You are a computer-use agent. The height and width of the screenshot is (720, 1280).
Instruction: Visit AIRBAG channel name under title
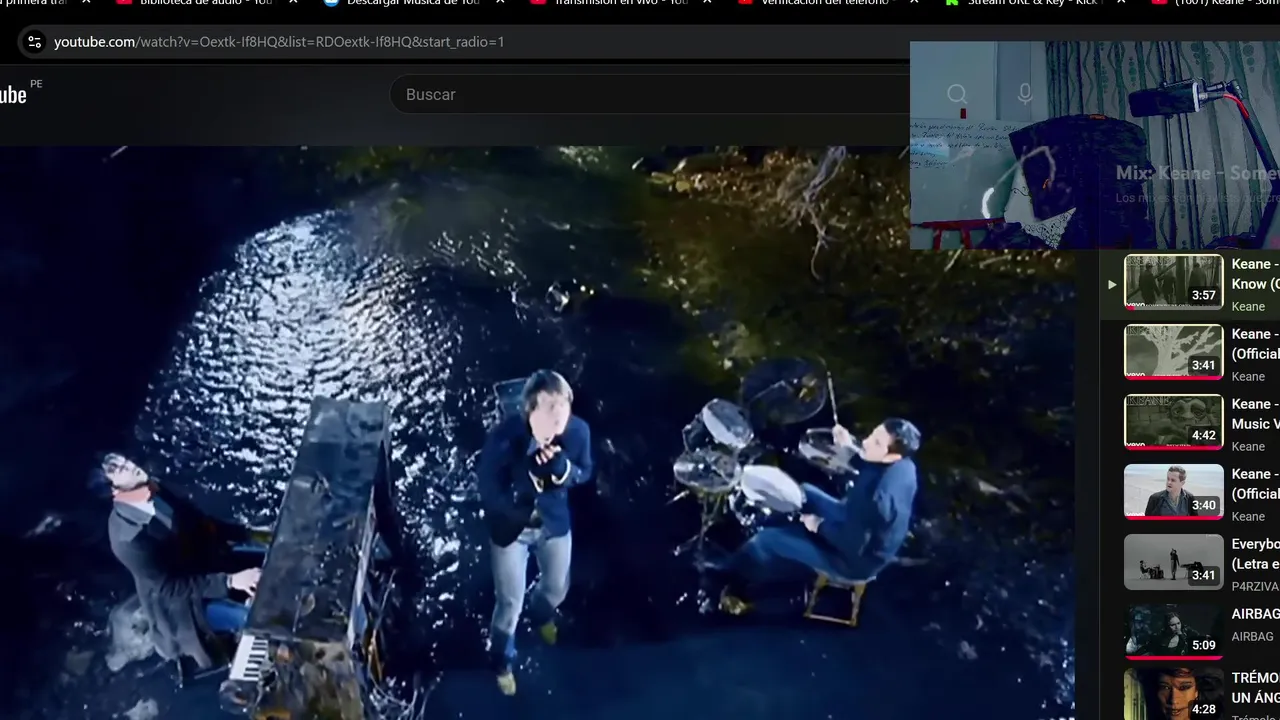click(x=1252, y=636)
